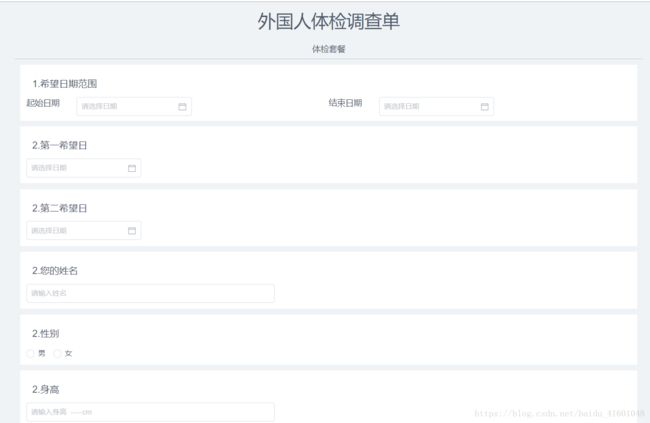The height and width of the screenshot is (423, 650).
Task: Click the 外国人体检调查单 page title
Action: click(329, 21)
